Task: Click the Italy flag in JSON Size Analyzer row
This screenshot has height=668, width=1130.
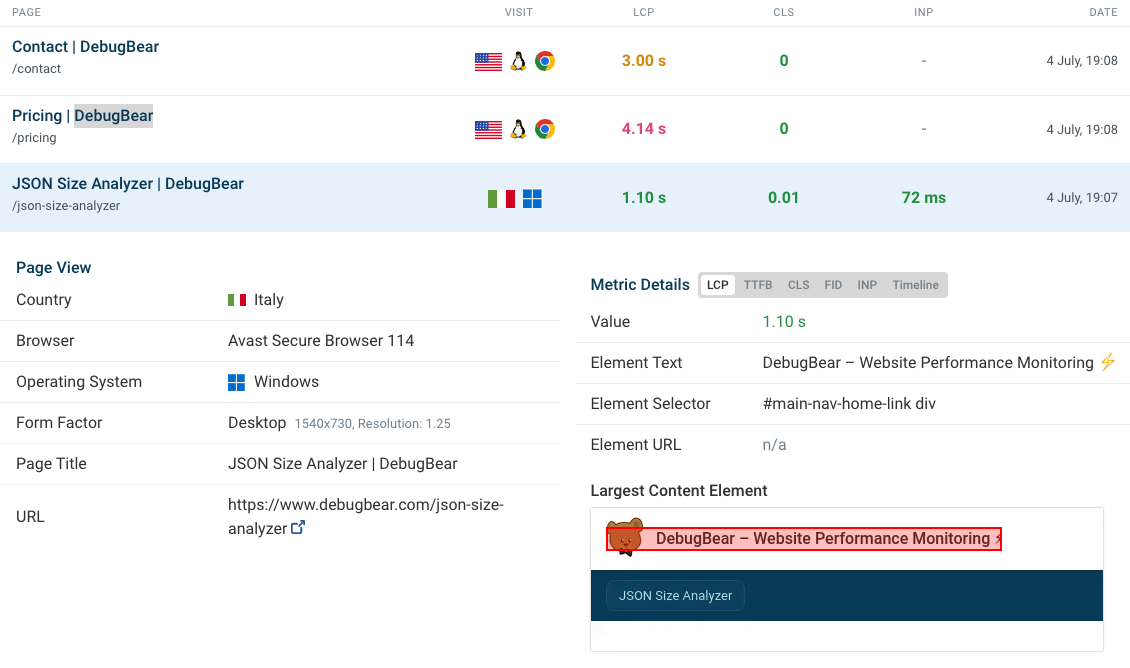Action: pyautogui.click(x=502, y=198)
